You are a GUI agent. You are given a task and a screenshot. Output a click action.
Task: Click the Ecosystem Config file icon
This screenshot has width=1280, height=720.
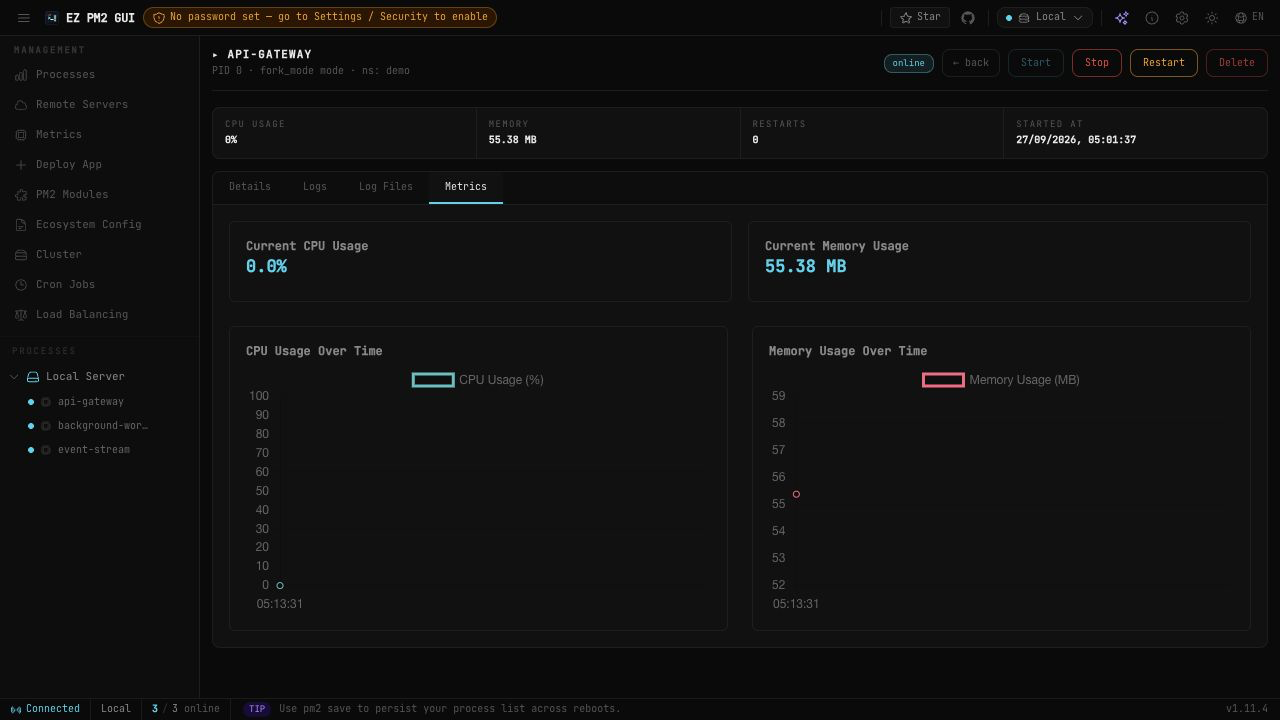(21, 225)
